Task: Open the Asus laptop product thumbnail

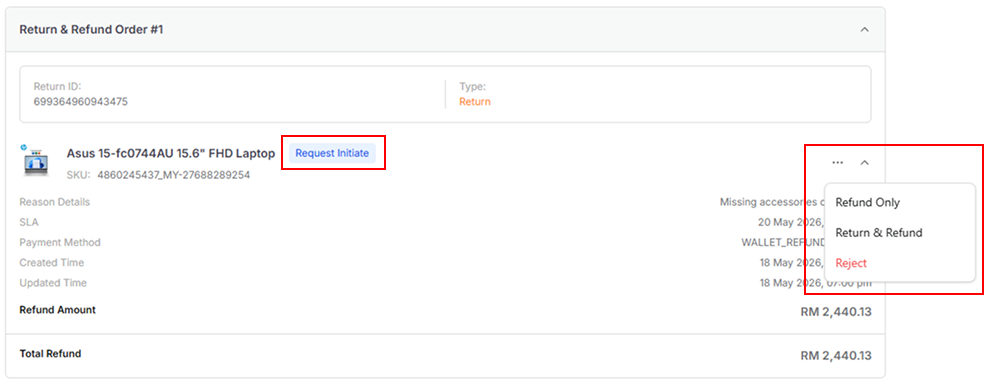Action: coord(36,161)
